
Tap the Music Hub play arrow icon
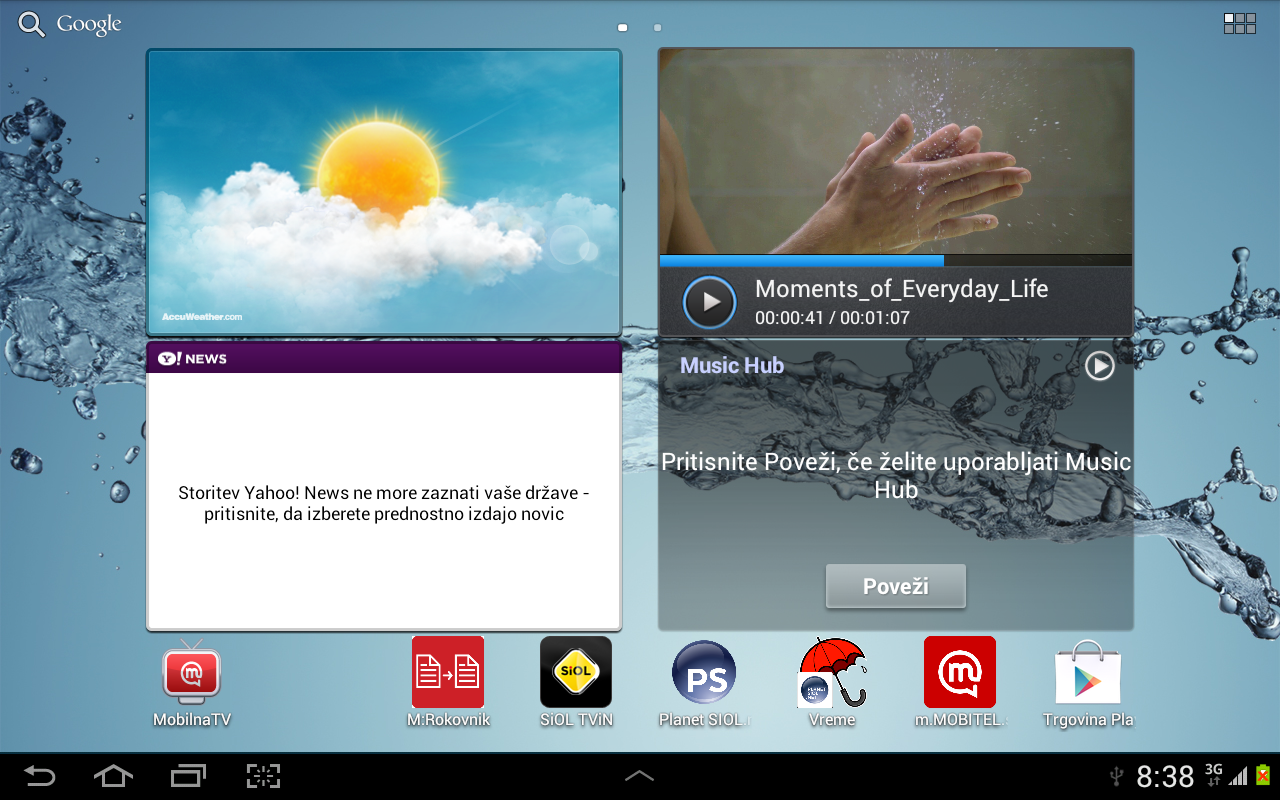[1100, 366]
